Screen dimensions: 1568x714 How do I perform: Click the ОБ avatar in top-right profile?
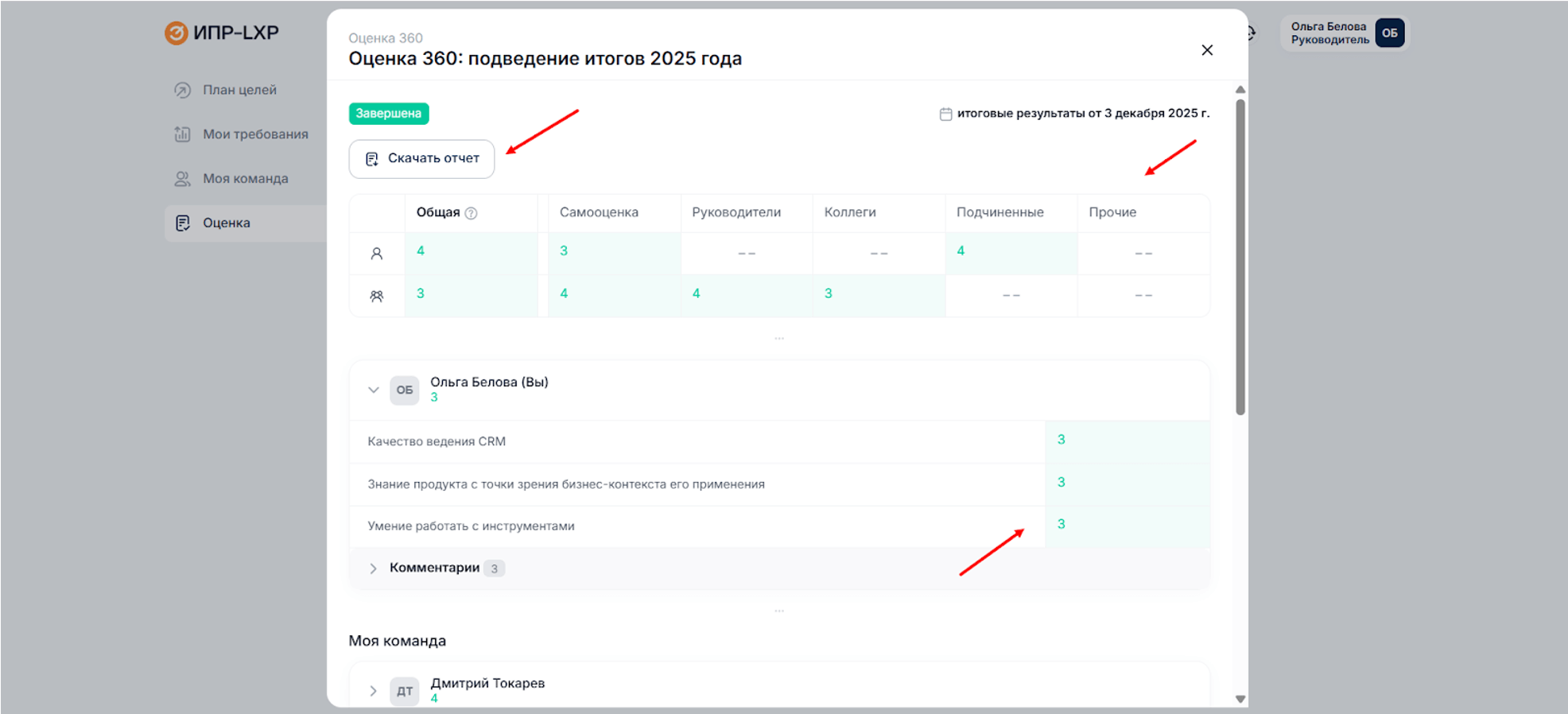[1389, 33]
